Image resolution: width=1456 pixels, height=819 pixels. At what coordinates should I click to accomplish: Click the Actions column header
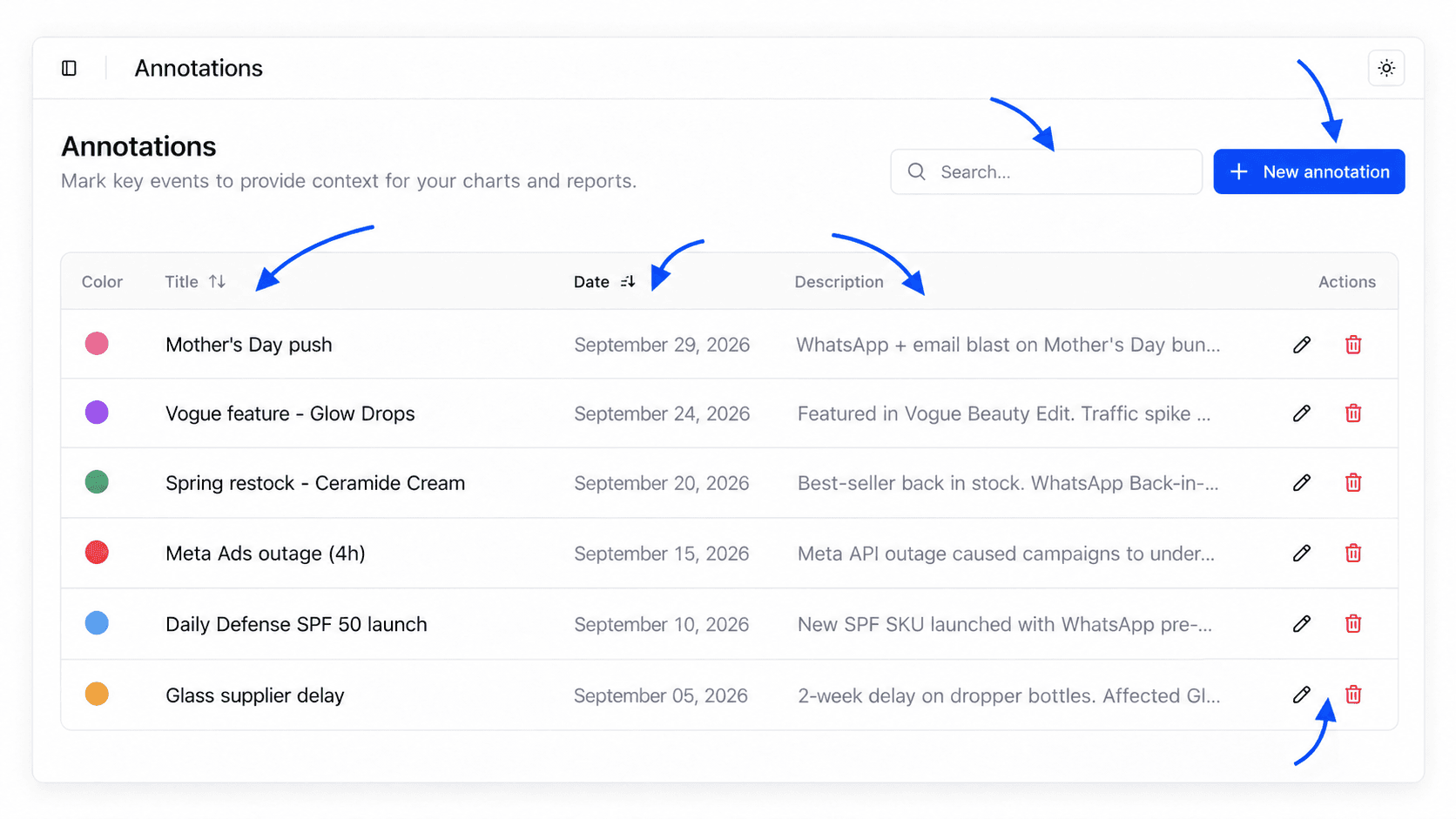pyautogui.click(x=1347, y=281)
